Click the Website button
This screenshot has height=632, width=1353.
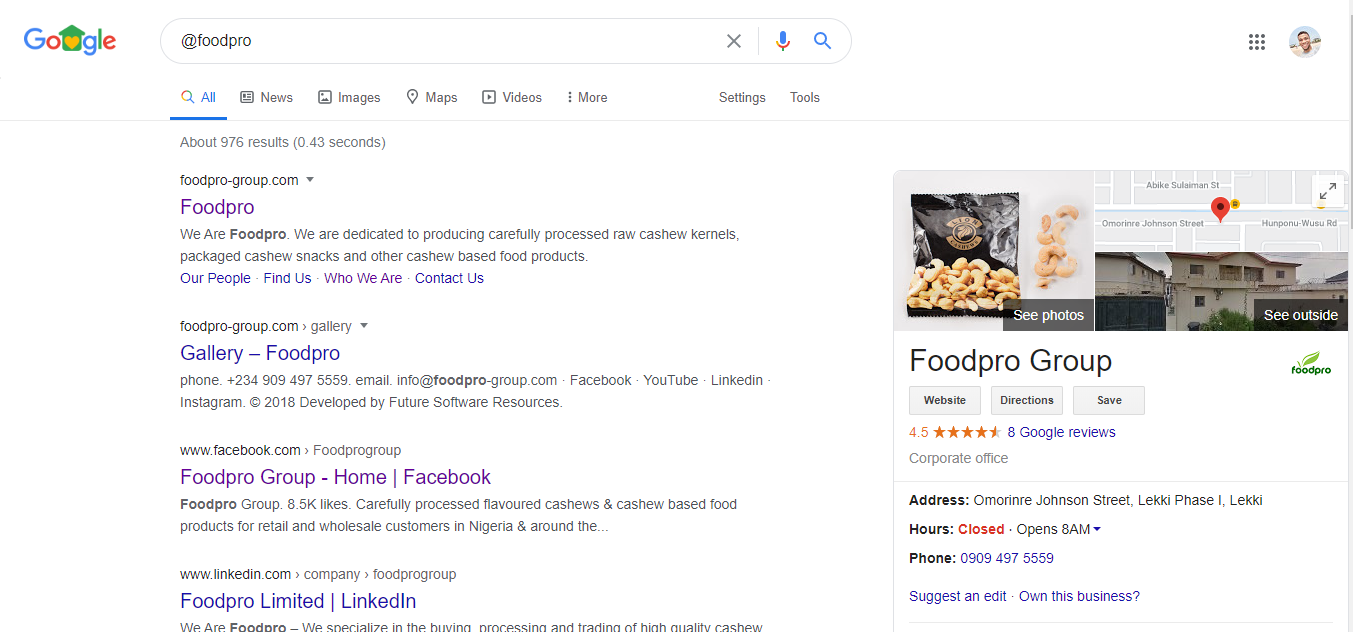(945, 400)
